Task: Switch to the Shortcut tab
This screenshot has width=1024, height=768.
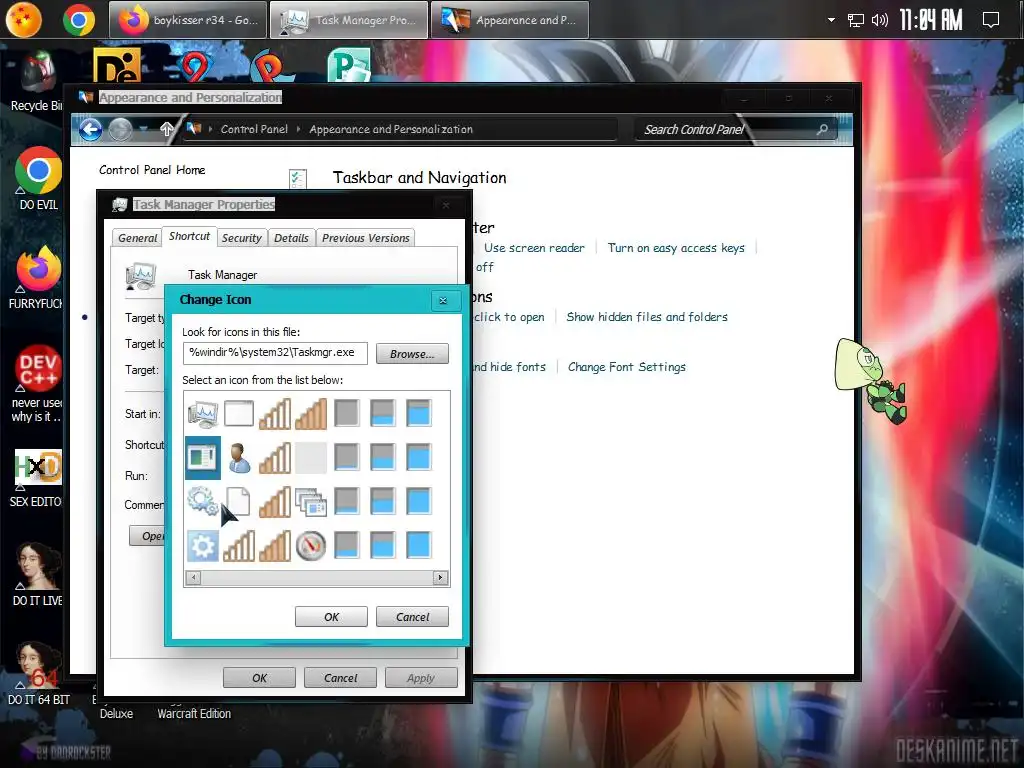Action: click(x=189, y=236)
